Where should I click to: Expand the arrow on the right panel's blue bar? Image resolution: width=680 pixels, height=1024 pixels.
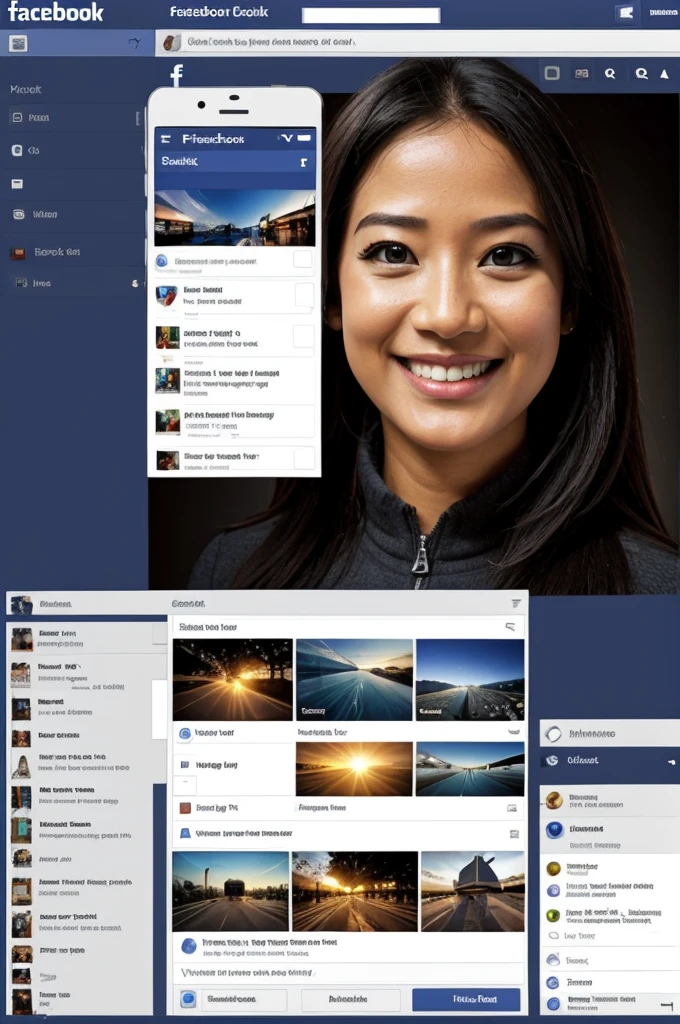[x=671, y=762]
